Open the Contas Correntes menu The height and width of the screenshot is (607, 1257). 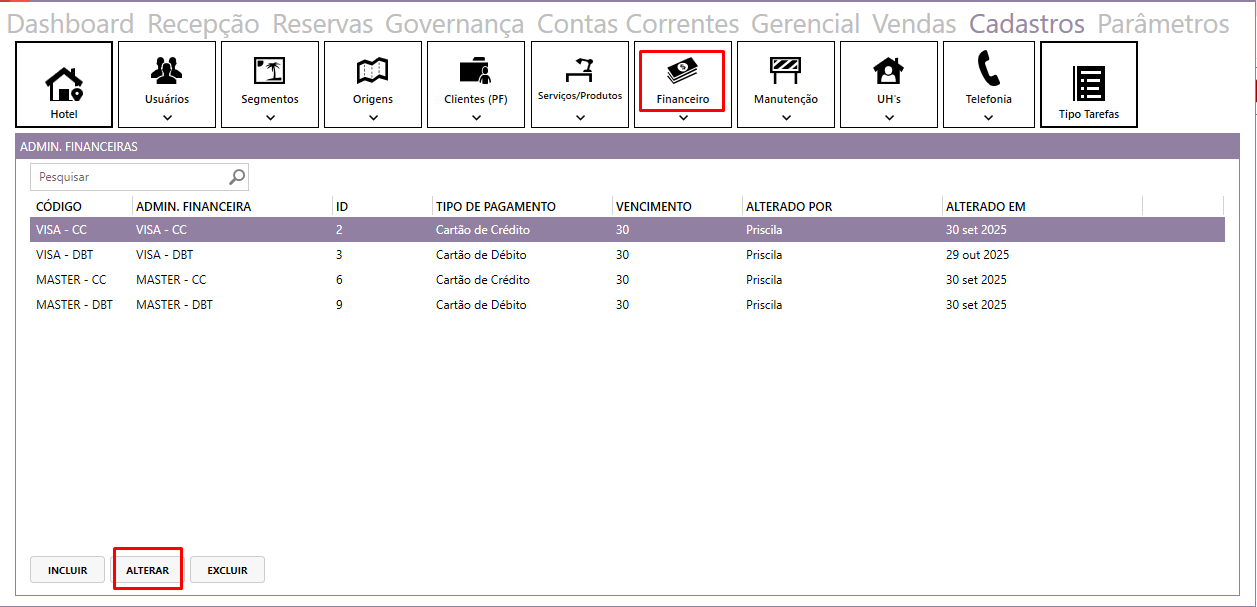click(638, 24)
